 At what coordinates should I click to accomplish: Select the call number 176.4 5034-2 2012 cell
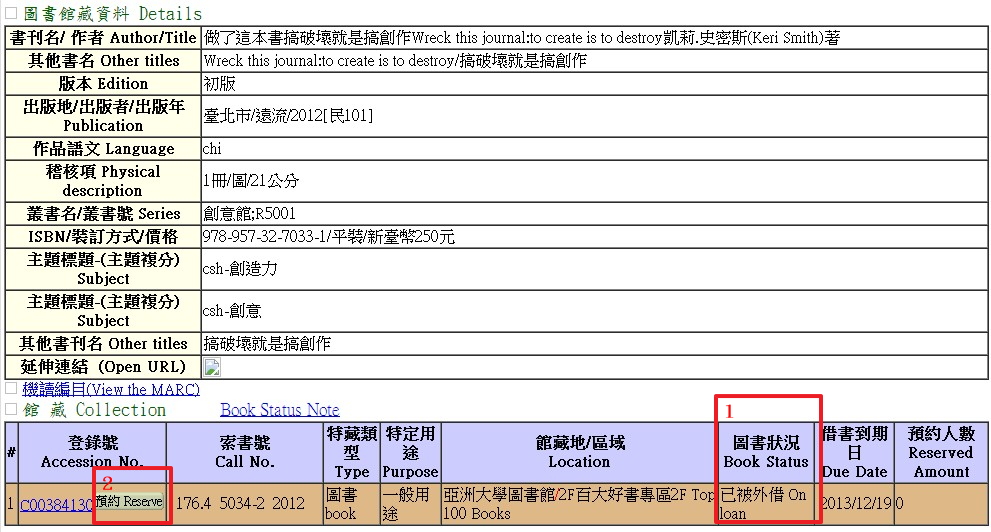(244, 505)
